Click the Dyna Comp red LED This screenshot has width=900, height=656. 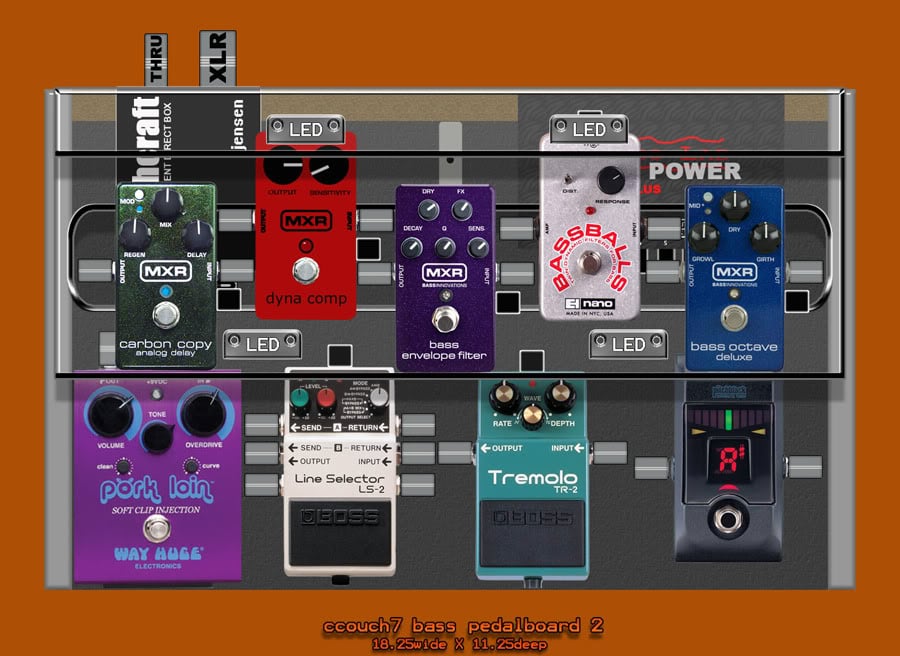pos(306,246)
